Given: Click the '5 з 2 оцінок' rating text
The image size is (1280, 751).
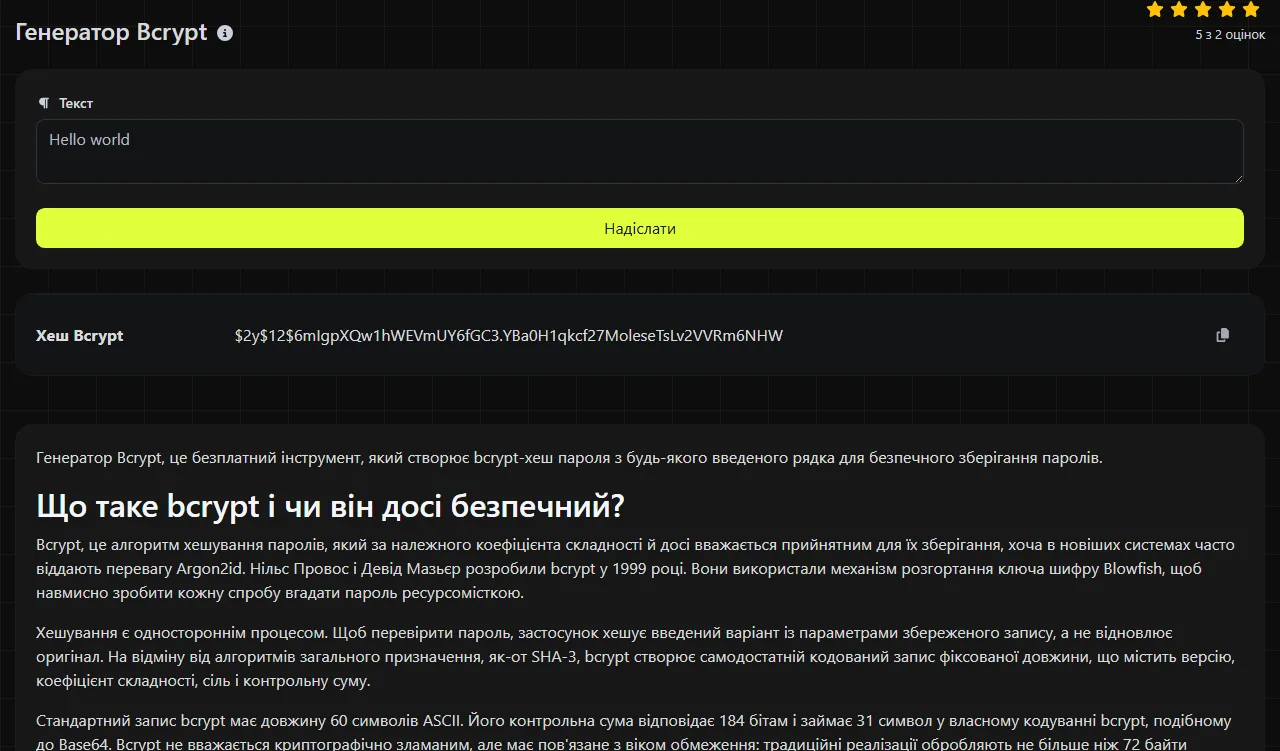Looking at the screenshot, I should coord(1230,34).
